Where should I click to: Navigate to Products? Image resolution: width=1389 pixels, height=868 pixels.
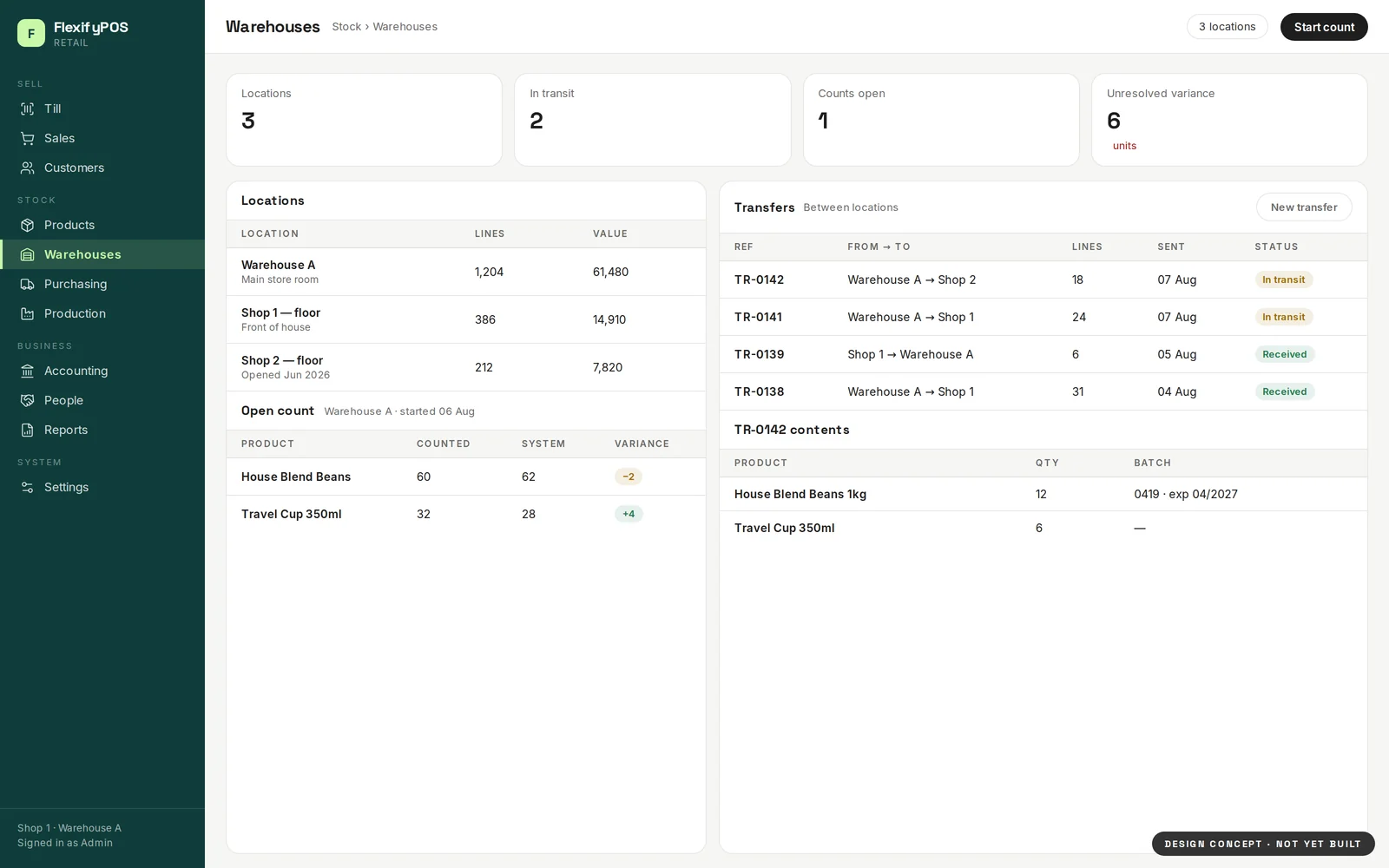(102, 225)
